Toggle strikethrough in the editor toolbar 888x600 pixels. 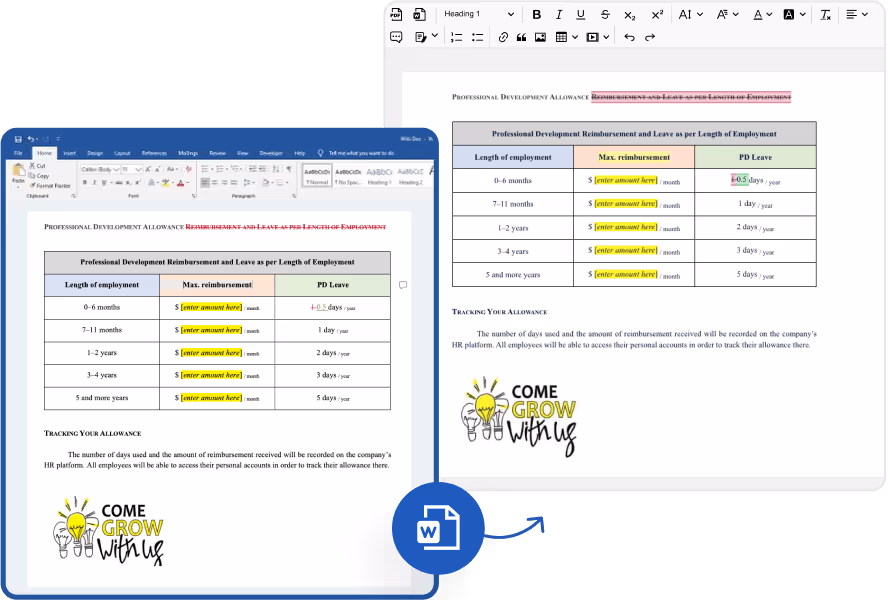click(605, 14)
